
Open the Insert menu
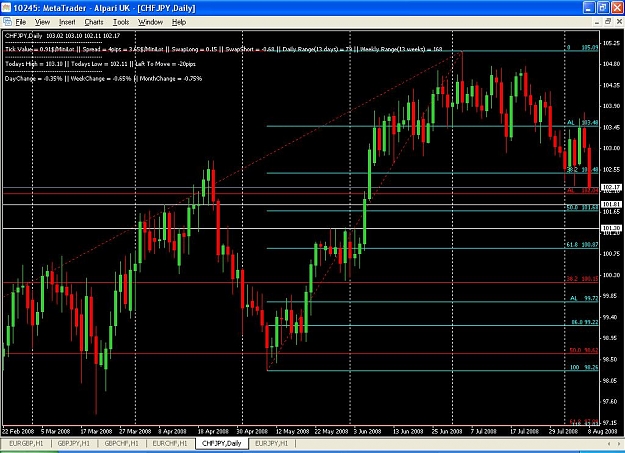67,22
